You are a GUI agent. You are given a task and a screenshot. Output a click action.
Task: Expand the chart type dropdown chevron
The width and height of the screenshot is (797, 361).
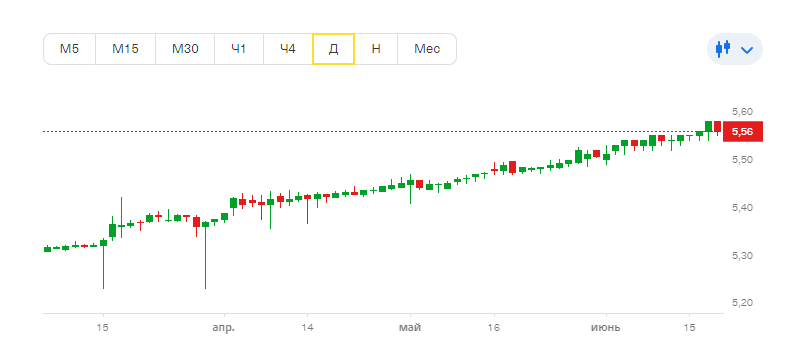[747, 50]
